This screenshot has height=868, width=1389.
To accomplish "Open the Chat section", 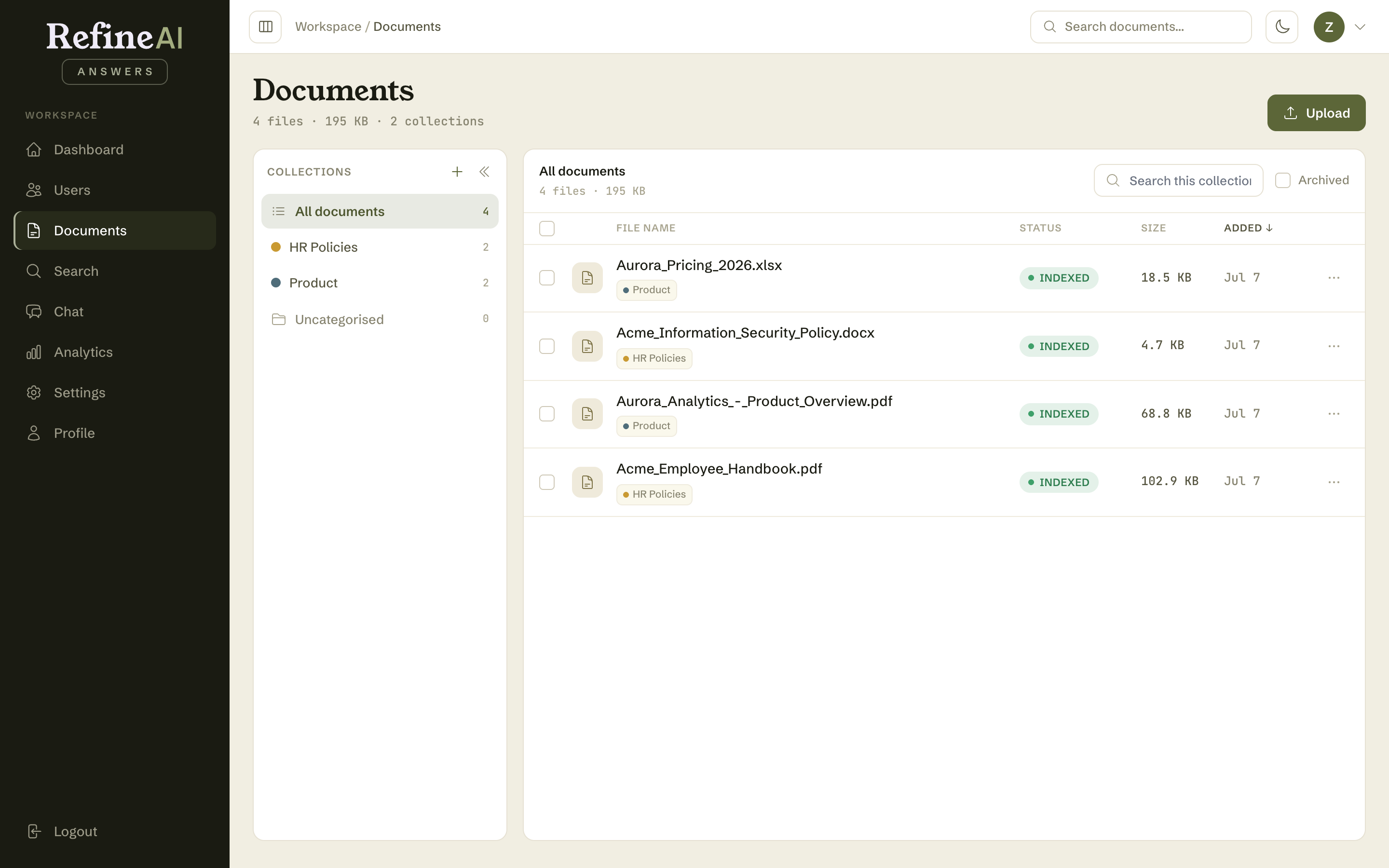I will click(115, 312).
